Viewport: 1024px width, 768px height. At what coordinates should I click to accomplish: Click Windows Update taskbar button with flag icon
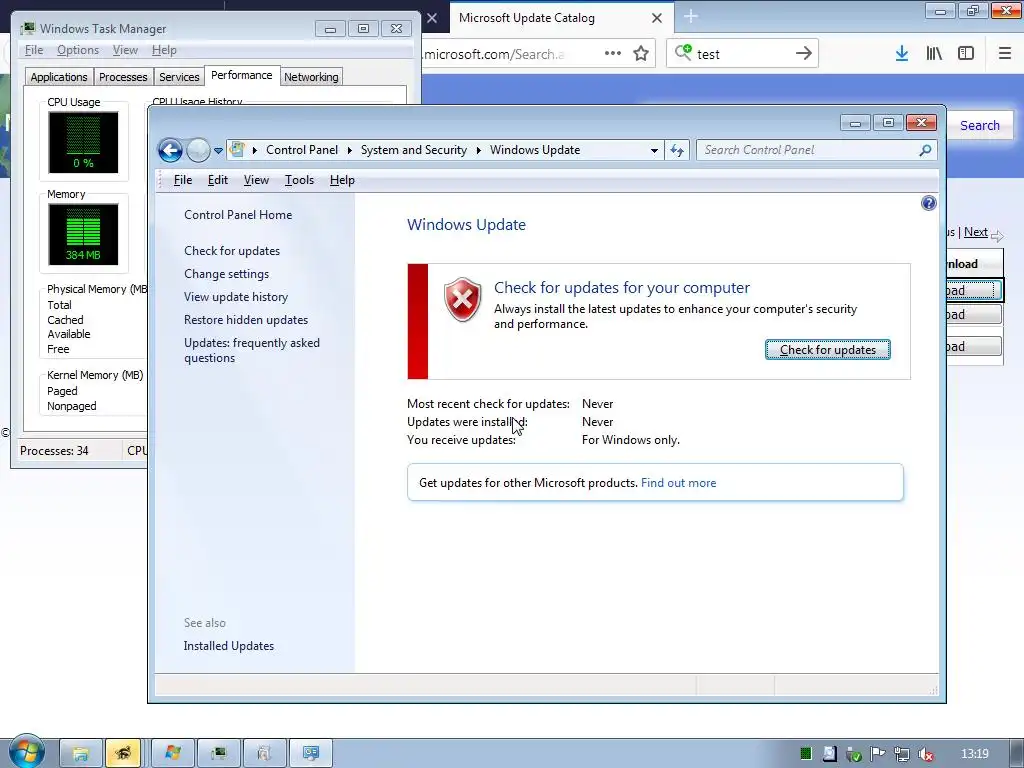[x=173, y=754]
